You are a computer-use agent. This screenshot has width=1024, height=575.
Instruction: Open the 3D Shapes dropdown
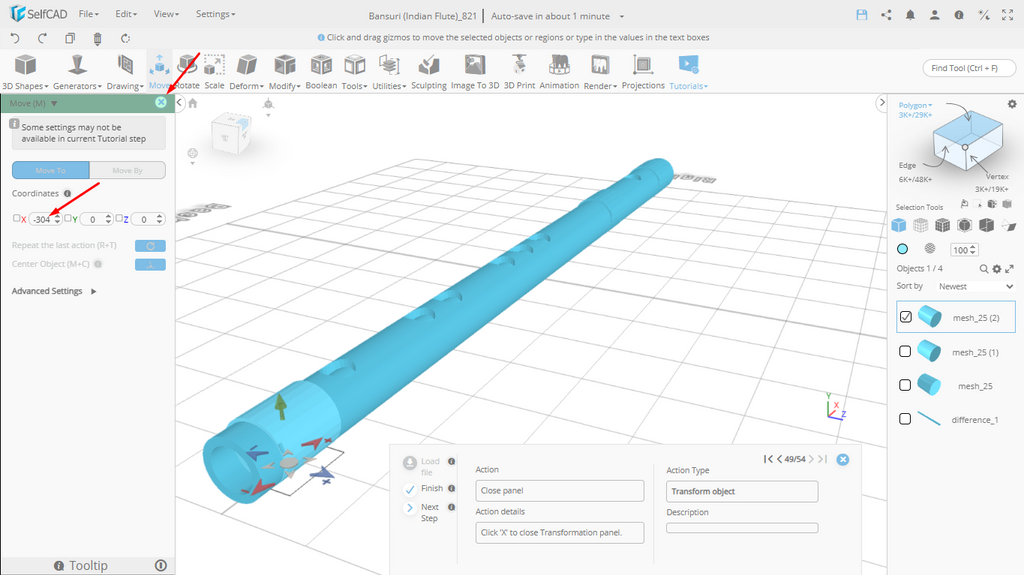[25, 70]
